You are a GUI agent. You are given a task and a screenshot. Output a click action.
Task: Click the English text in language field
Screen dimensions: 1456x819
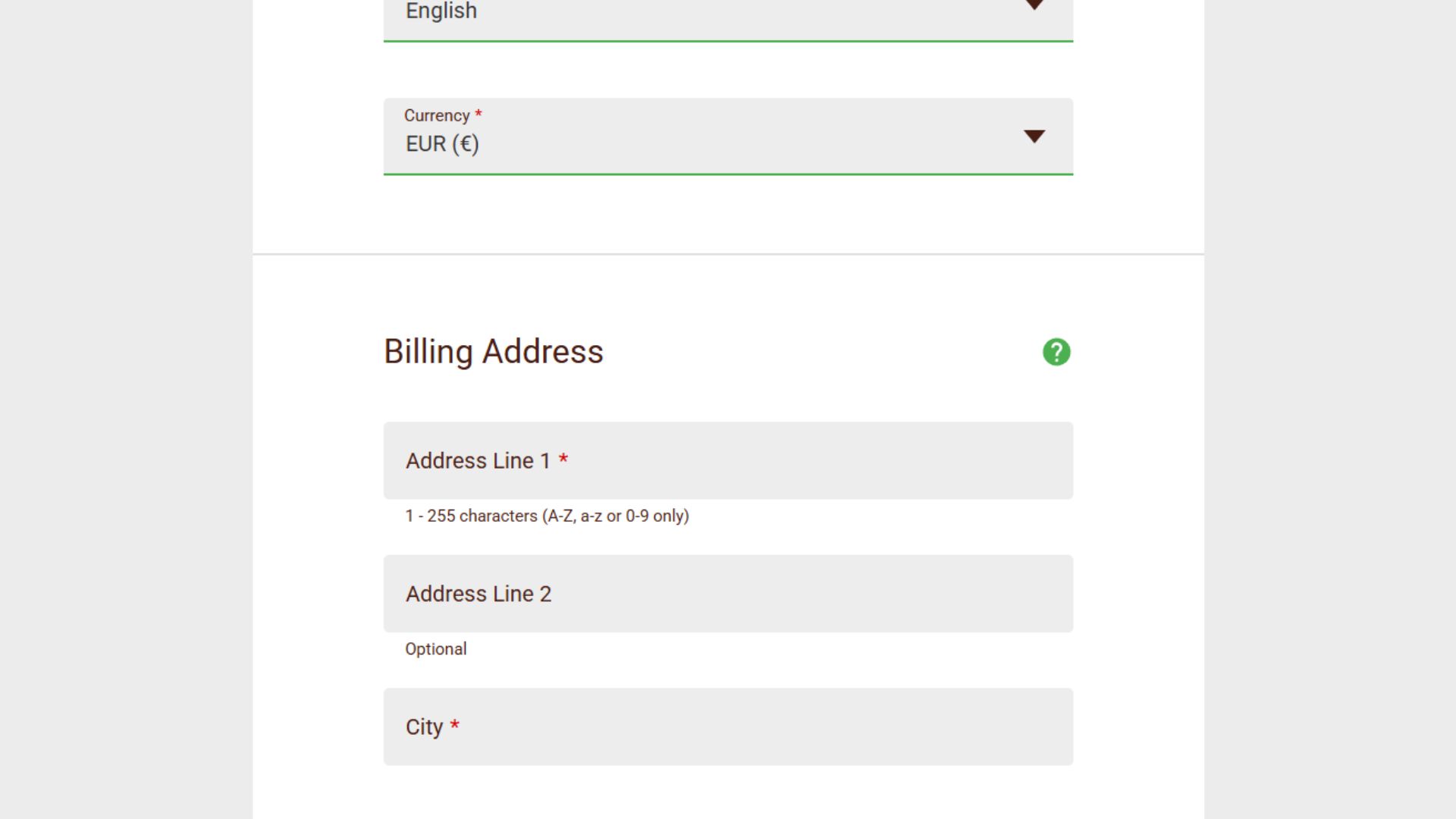click(x=441, y=11)
